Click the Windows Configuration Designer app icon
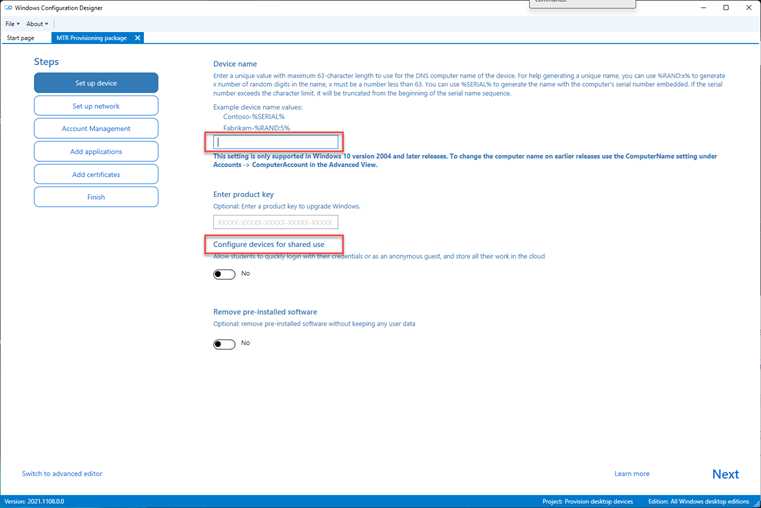 [x=8, y=8]
